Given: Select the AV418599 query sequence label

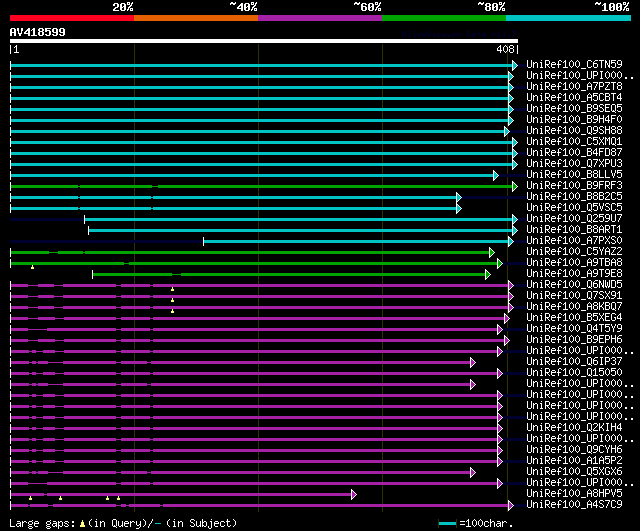Looking at the screenshot, I should [x=38, y=32].
